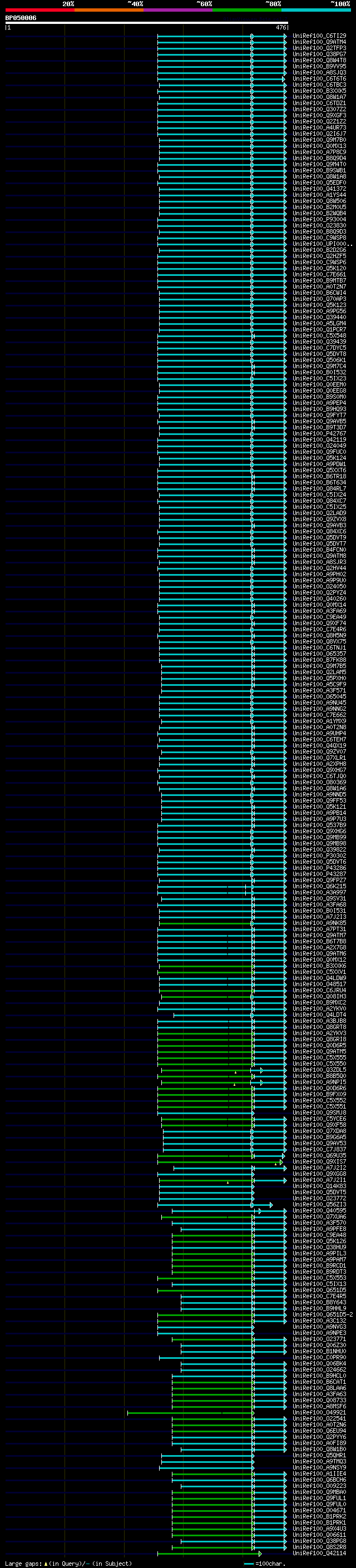The height and width of the screenshot is (1568, 356).
Task: Choose the UniRef100_Q40595 entry
Action: click(x=319, y=1211)
